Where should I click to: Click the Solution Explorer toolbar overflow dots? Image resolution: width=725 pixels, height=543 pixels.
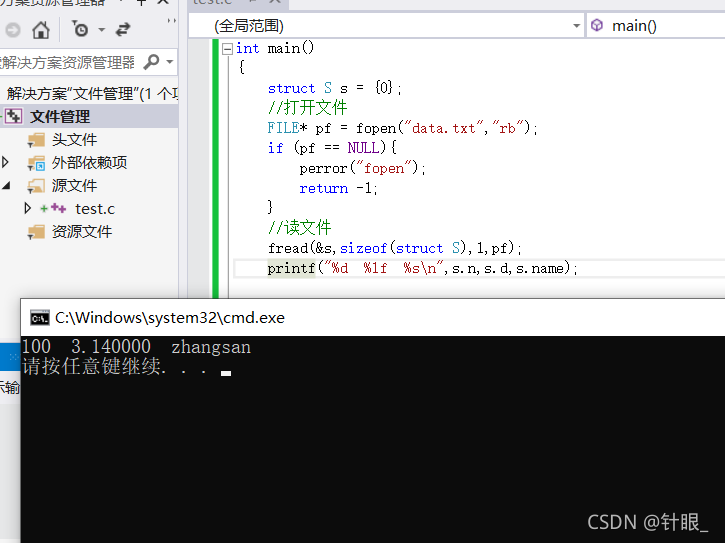coord(172,21)
